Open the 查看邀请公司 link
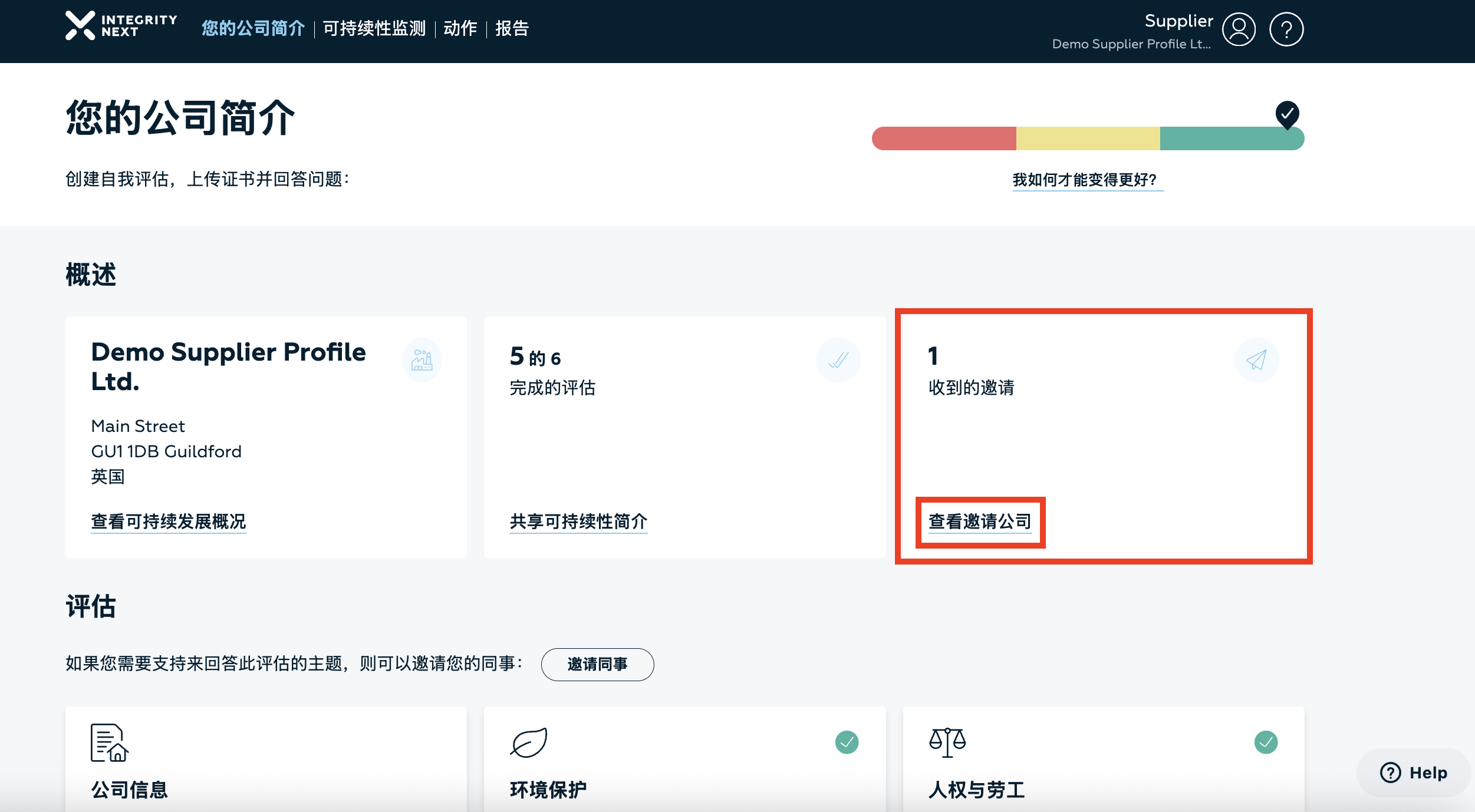 (980, 521)
